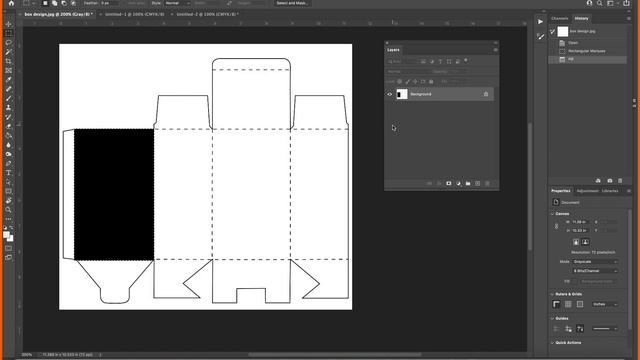640x360 pixels.
Task: Select the Eyedropper tool
Action: point(8,80)
